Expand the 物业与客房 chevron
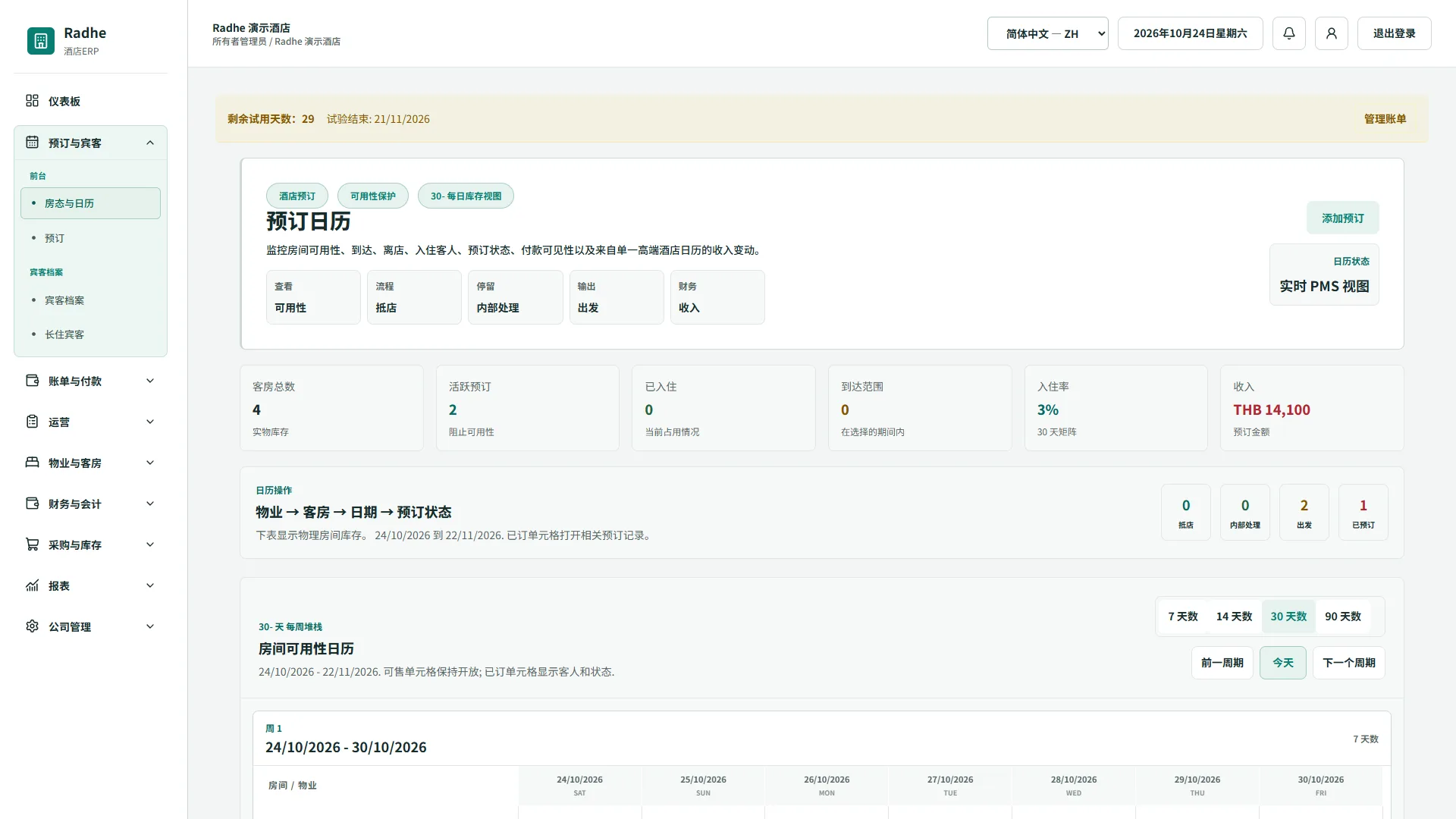Viewport: 1456px width, 819px height. click(150, 463)
